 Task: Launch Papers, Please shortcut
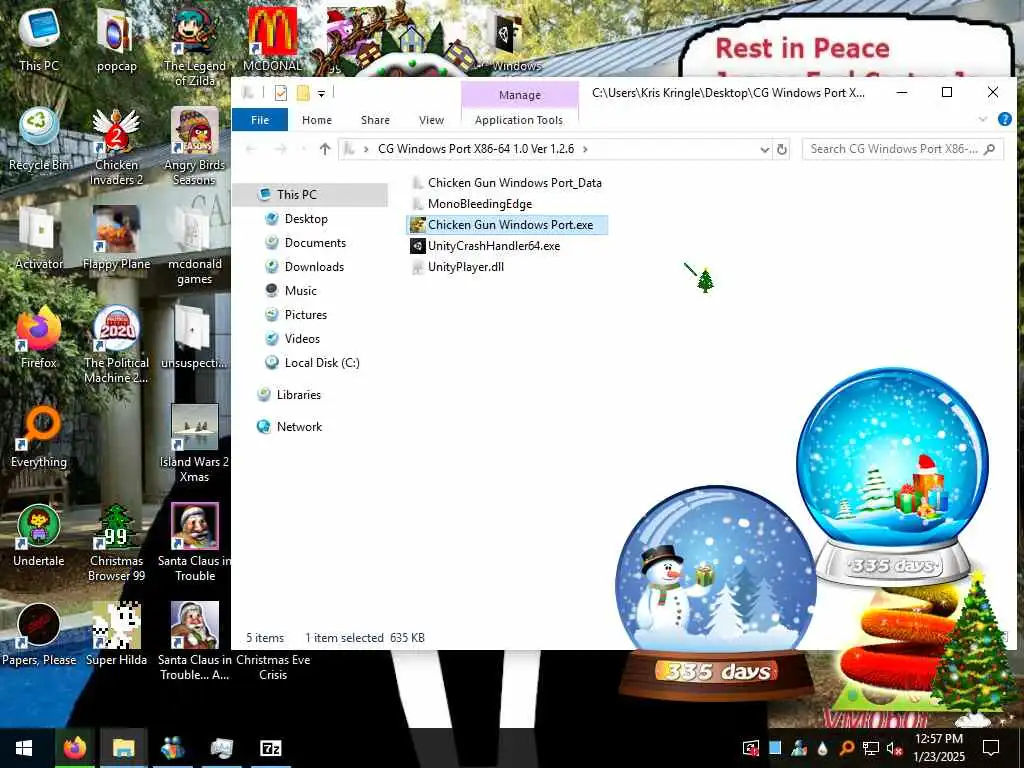pyautogui.click(x=39, y=635)
